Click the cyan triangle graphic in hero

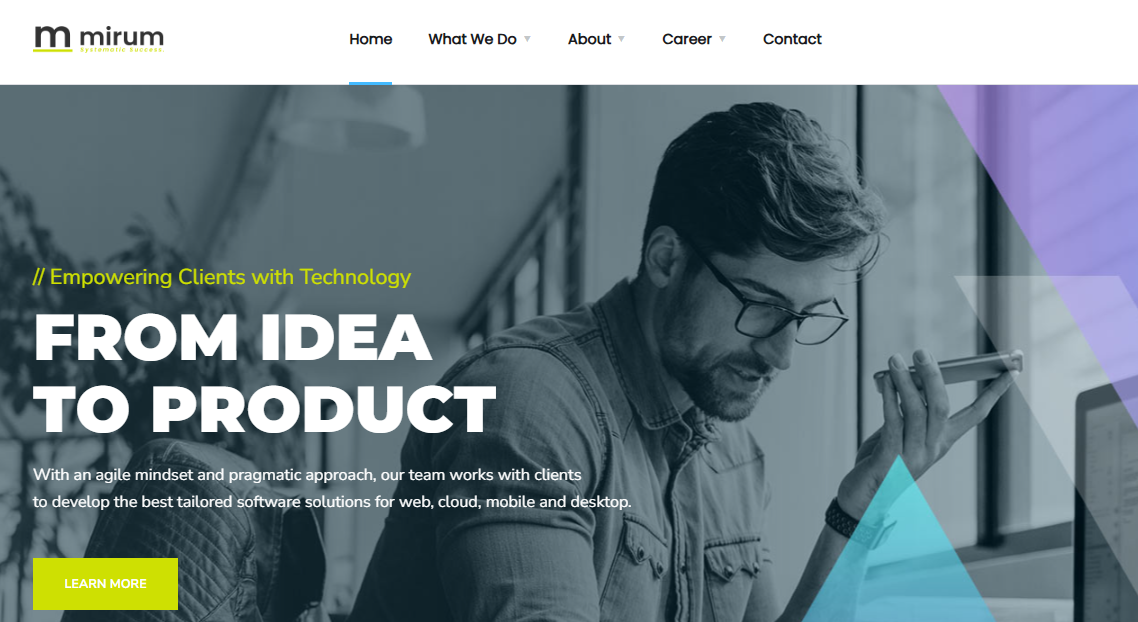(898, 539)
